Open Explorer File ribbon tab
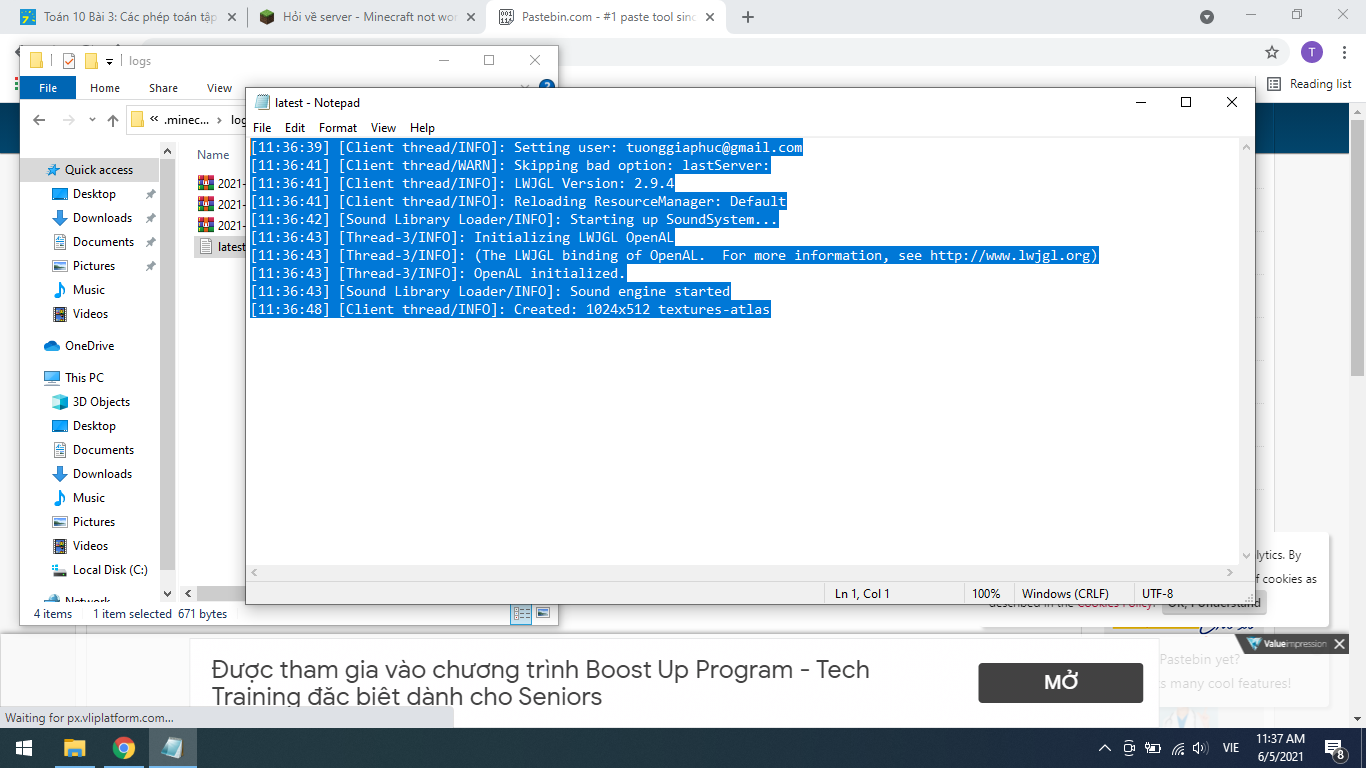 click(48, 88)
